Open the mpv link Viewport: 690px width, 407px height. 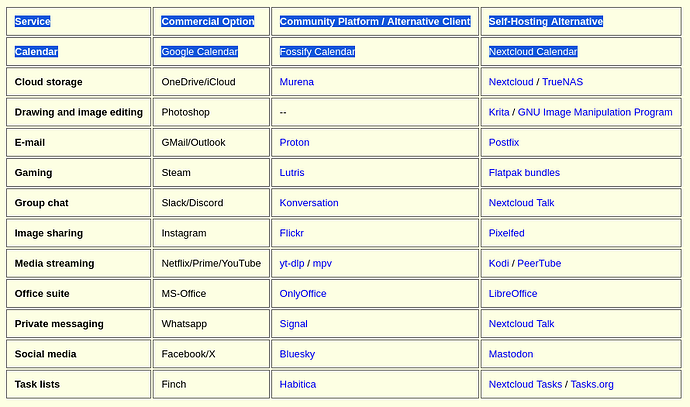(322, 264)
